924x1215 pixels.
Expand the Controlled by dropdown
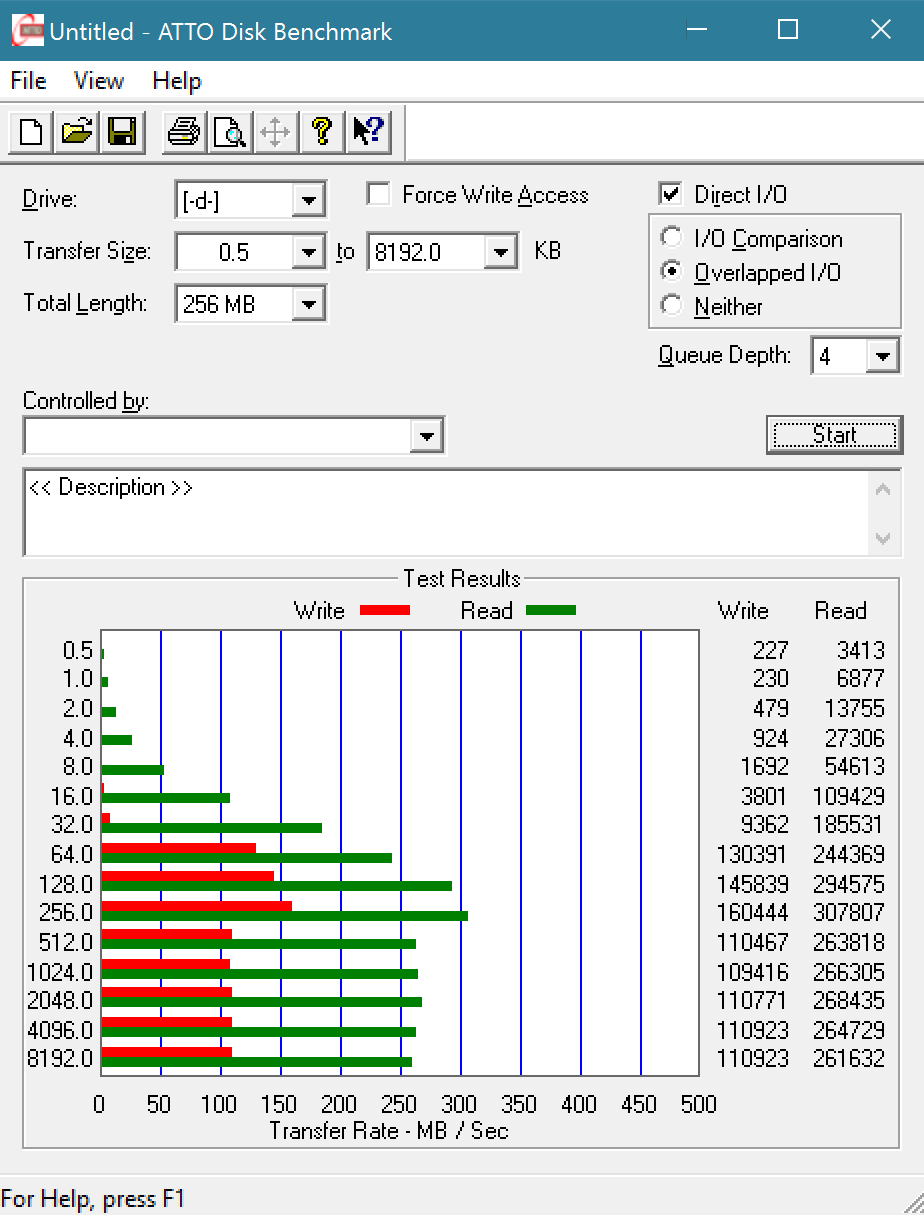427,436
